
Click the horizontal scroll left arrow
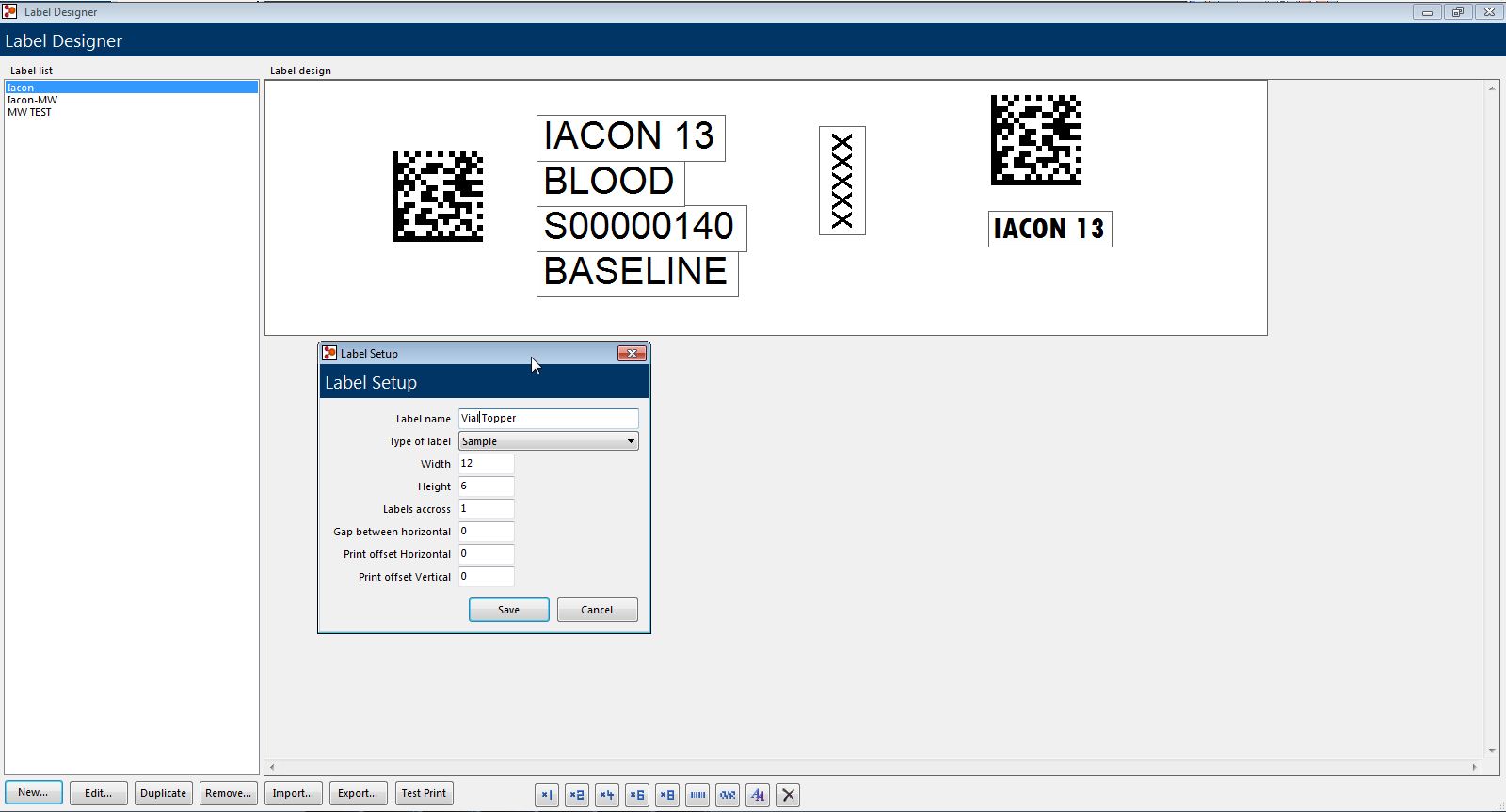[273, 768]
